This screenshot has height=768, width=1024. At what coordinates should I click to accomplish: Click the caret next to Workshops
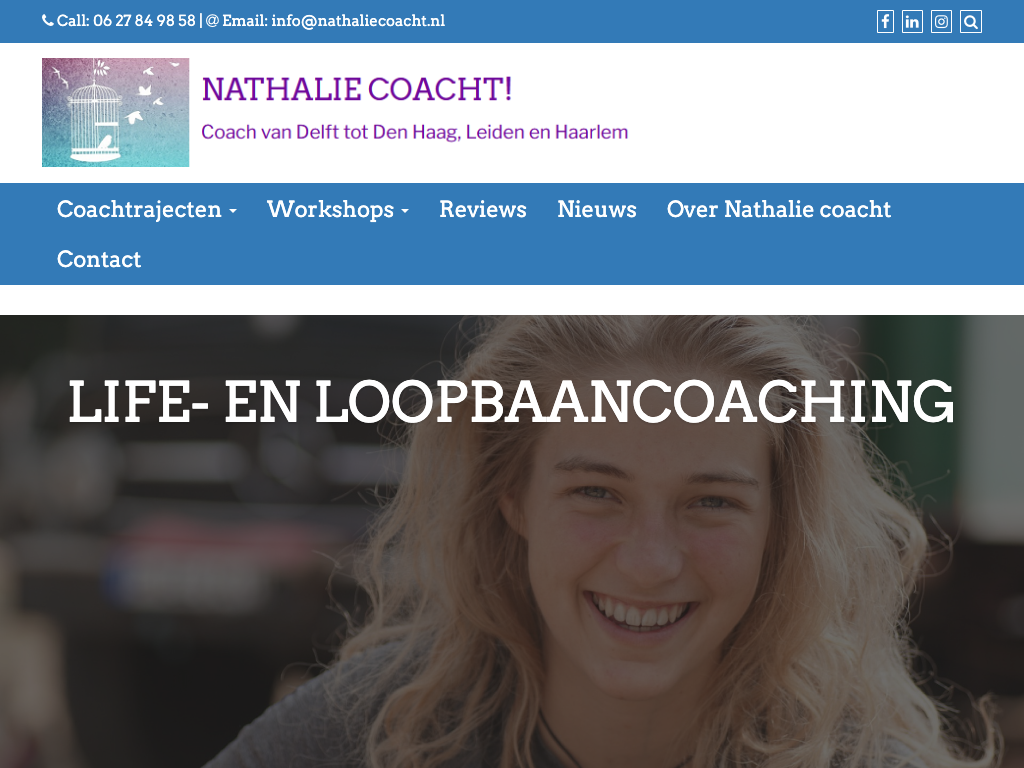click(x=405, y=211)
